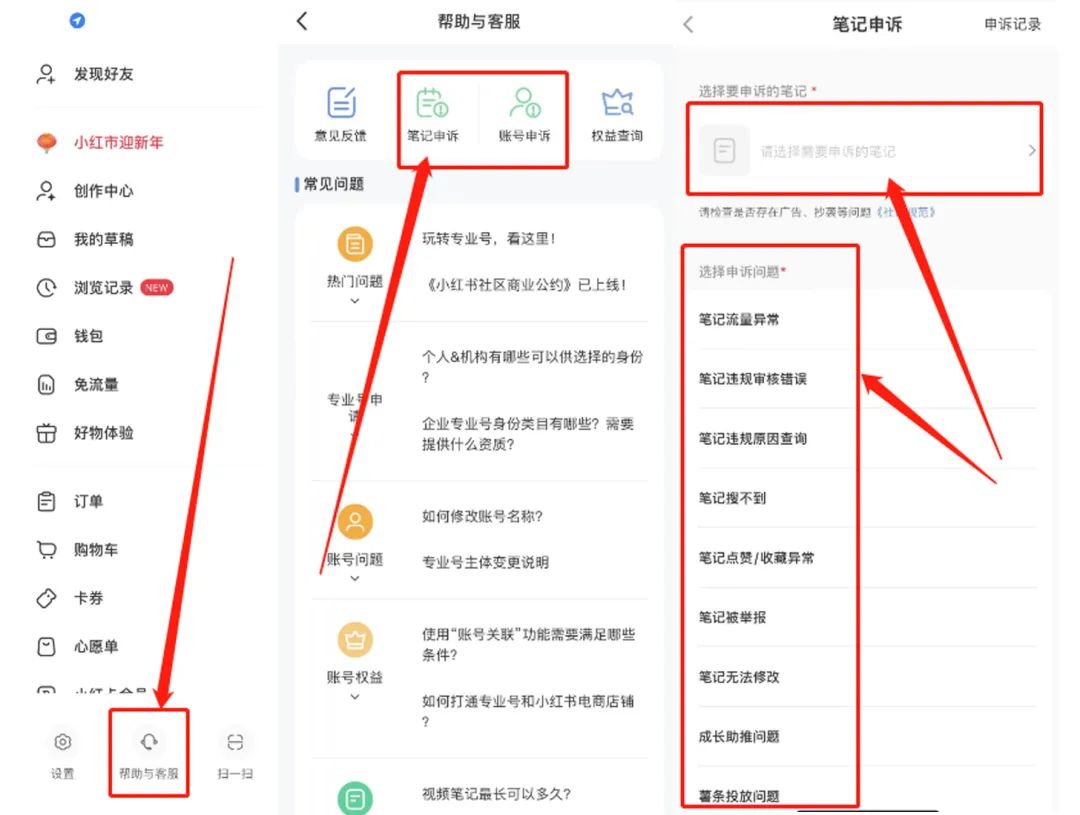Expand the 热门问题 section chevron

[354, 299]
